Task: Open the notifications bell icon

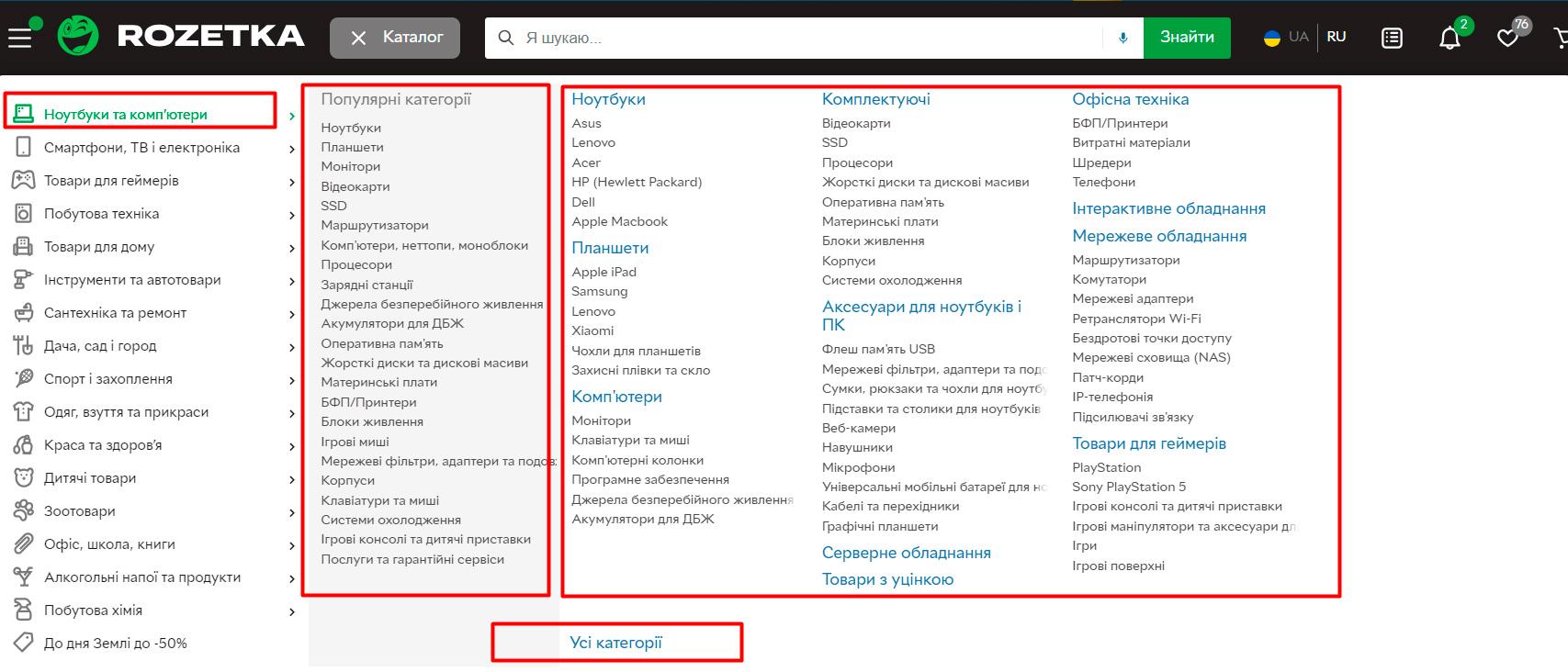Action: (x=1450, y=38)
